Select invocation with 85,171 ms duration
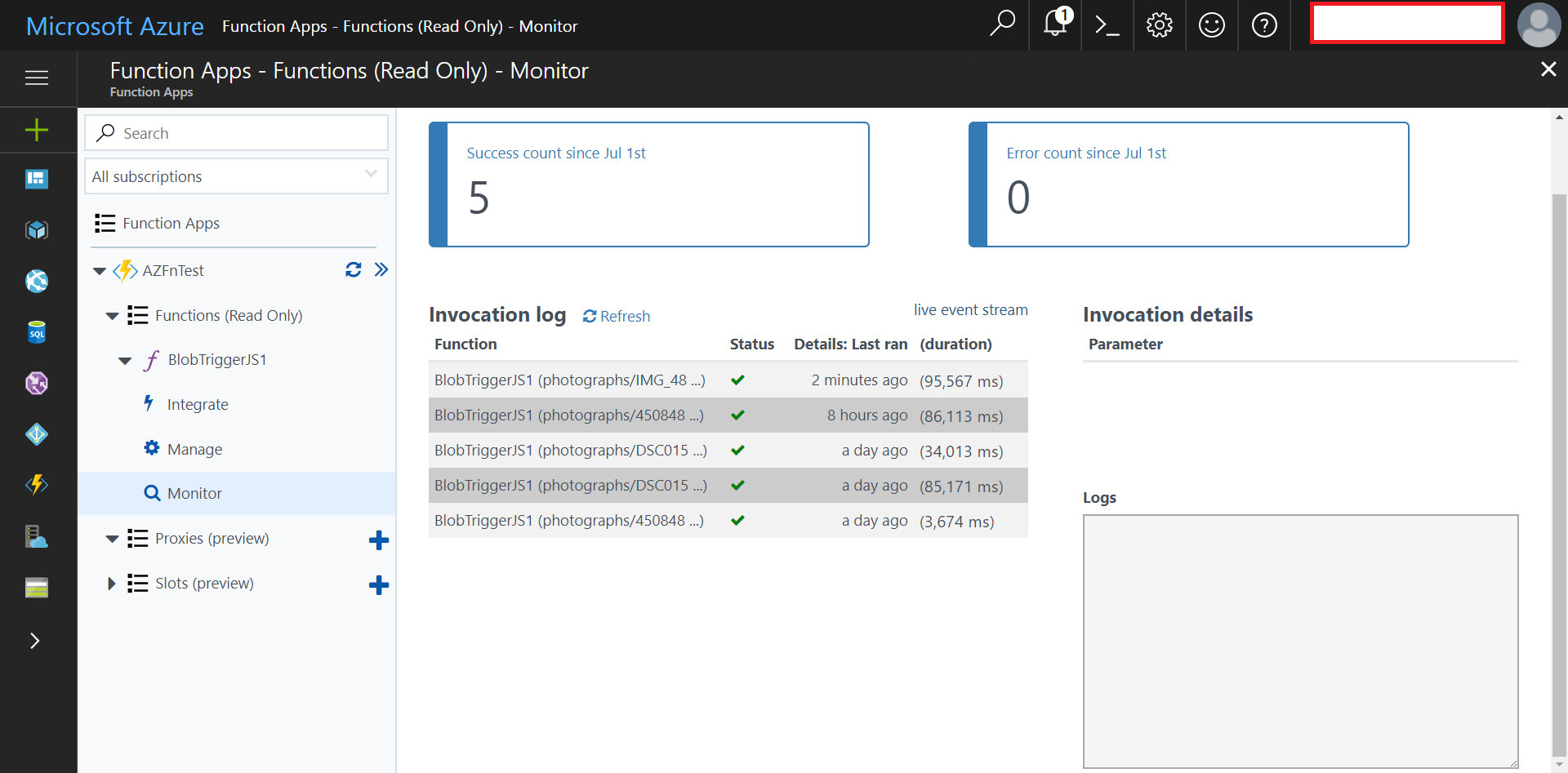 [728, 485]
